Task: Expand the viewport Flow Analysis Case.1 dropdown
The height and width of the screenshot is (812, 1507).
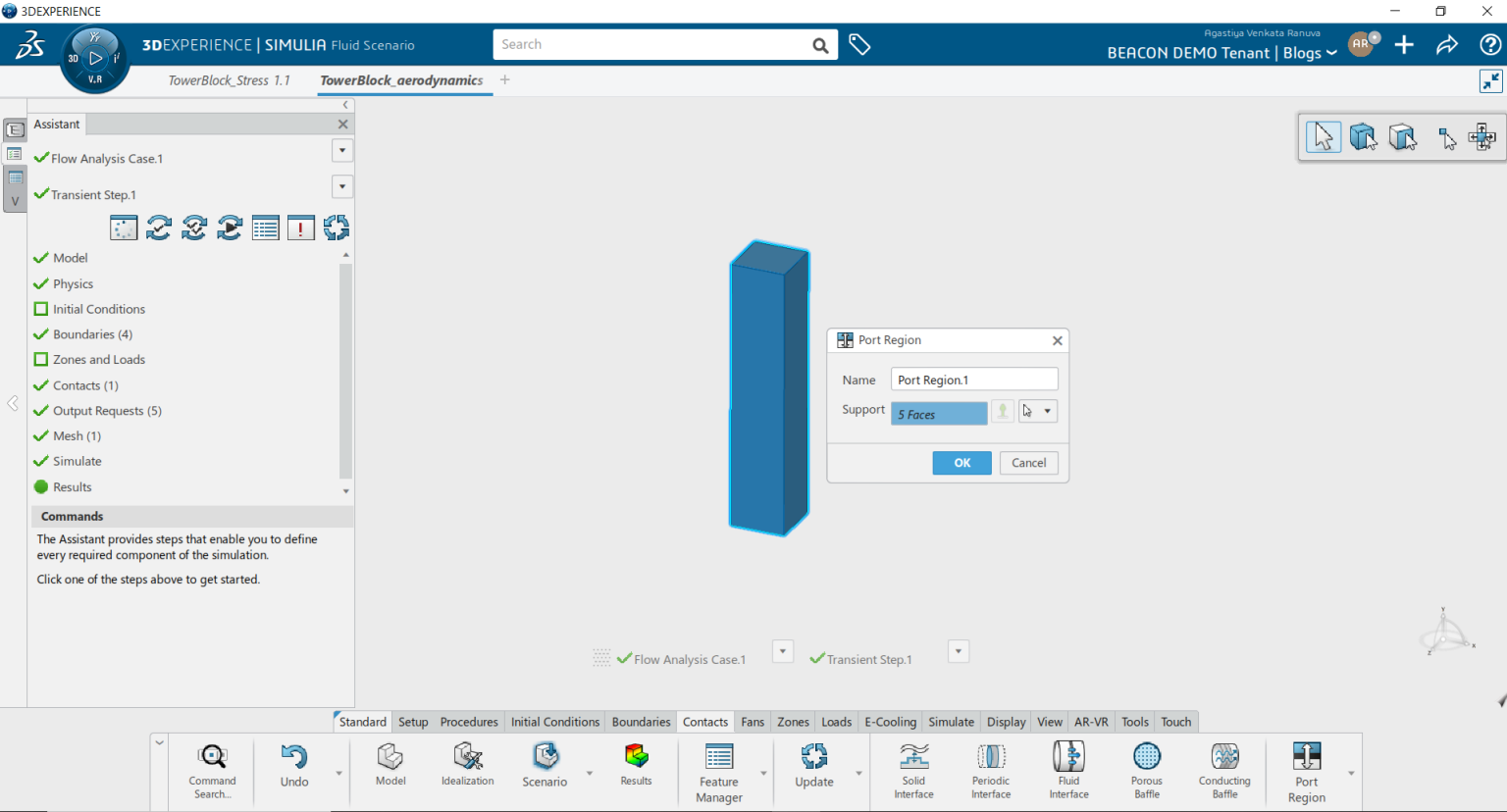Action: 783,651
